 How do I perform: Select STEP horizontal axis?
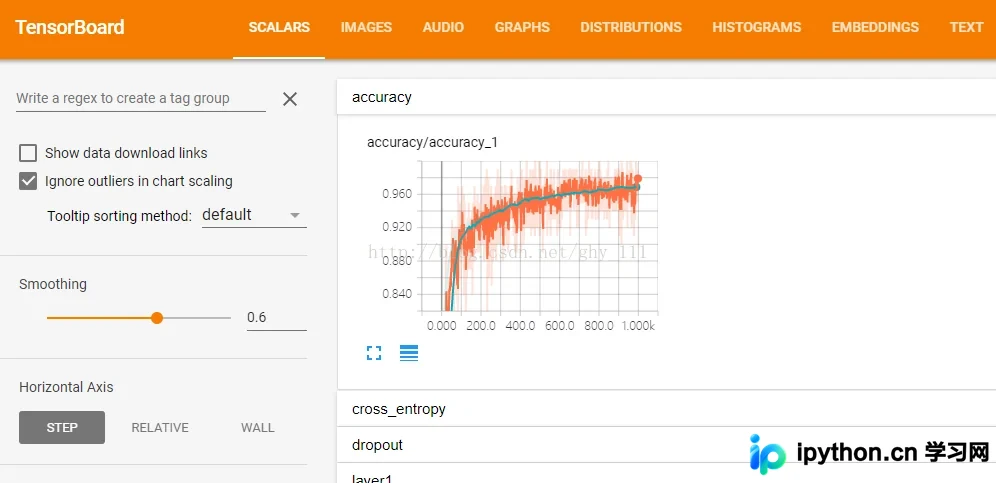pyautogui.click(x=62, y=428)
